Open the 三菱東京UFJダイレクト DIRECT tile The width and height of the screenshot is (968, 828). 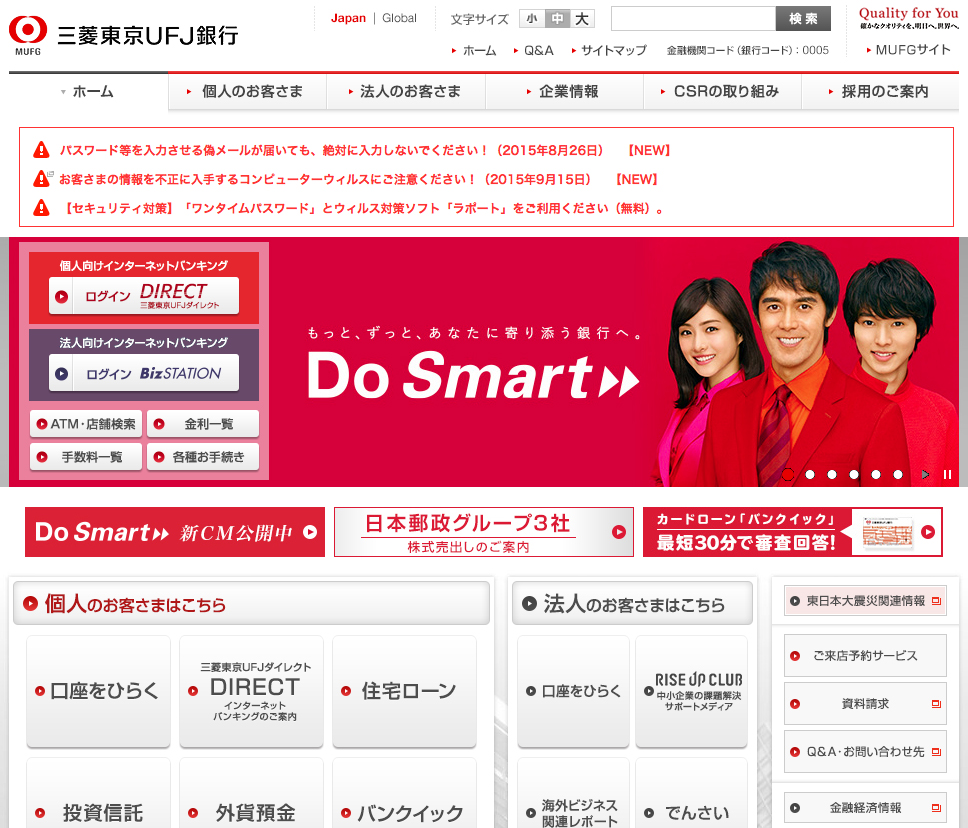[251, 691]
